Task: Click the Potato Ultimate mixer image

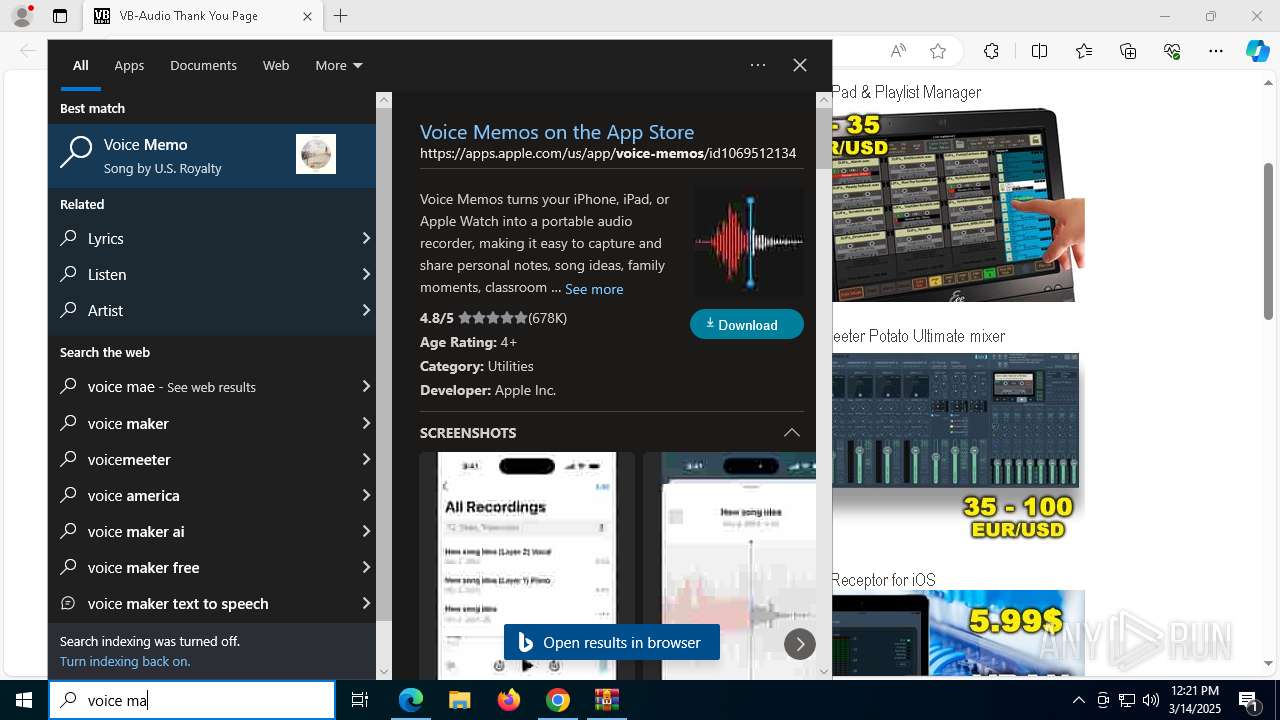Action: point(955,448)
